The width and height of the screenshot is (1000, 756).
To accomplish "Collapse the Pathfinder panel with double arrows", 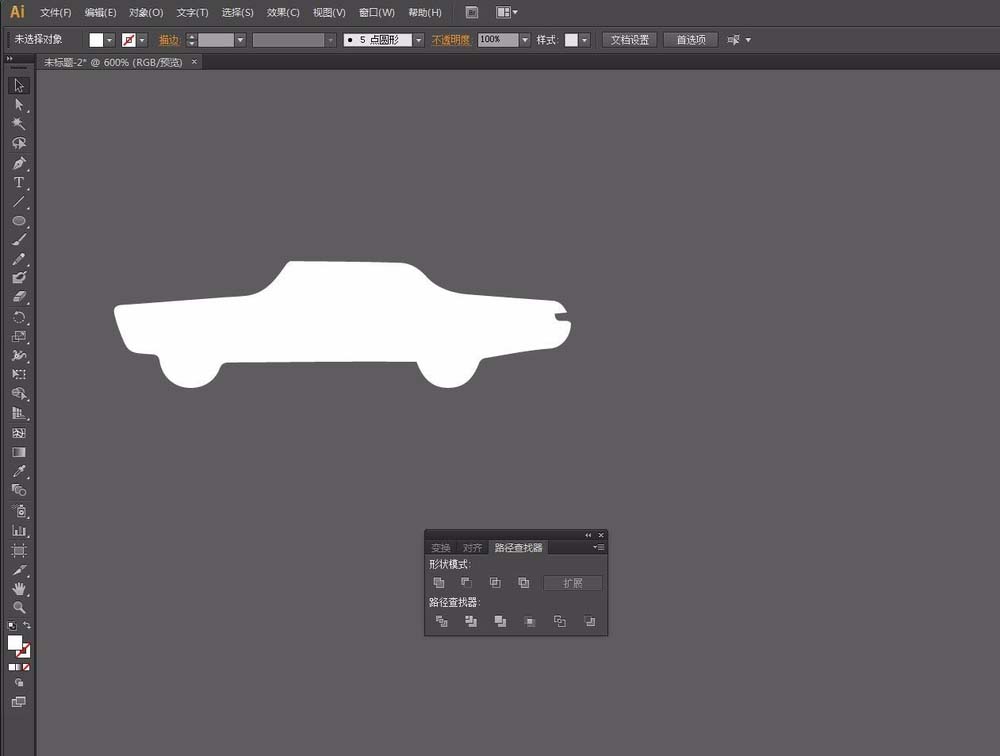I will pos(588,535).
